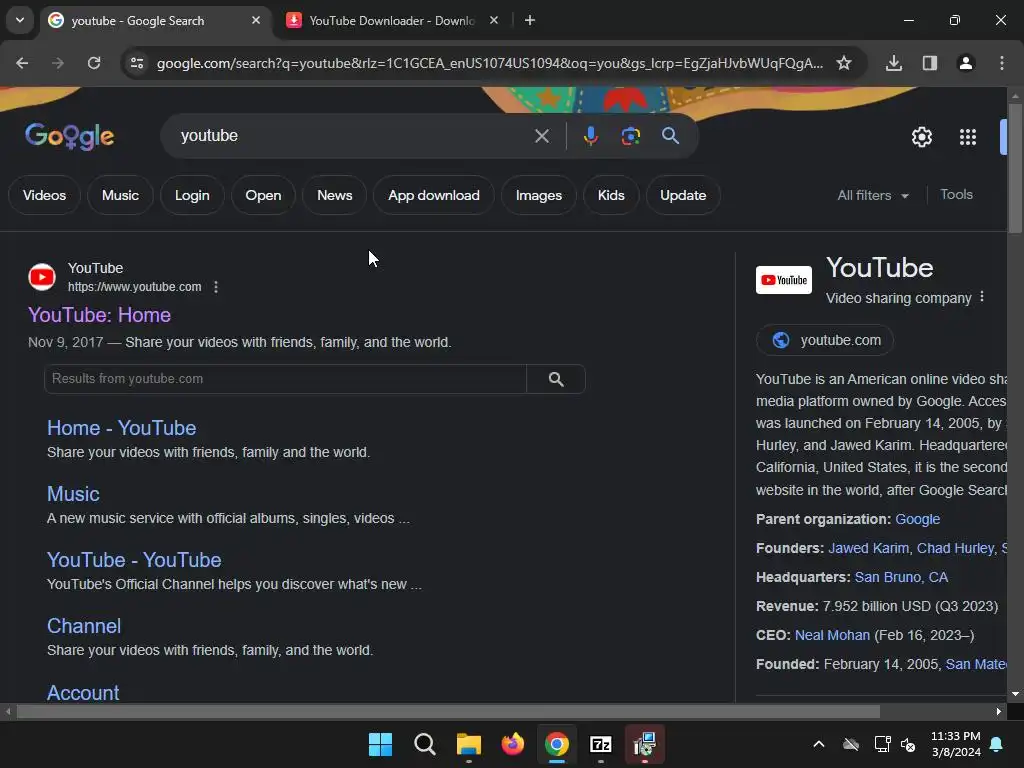1024x768 pixels.
Task: Bookmark this page with the star icon
Action: click(x=844, y=63)
